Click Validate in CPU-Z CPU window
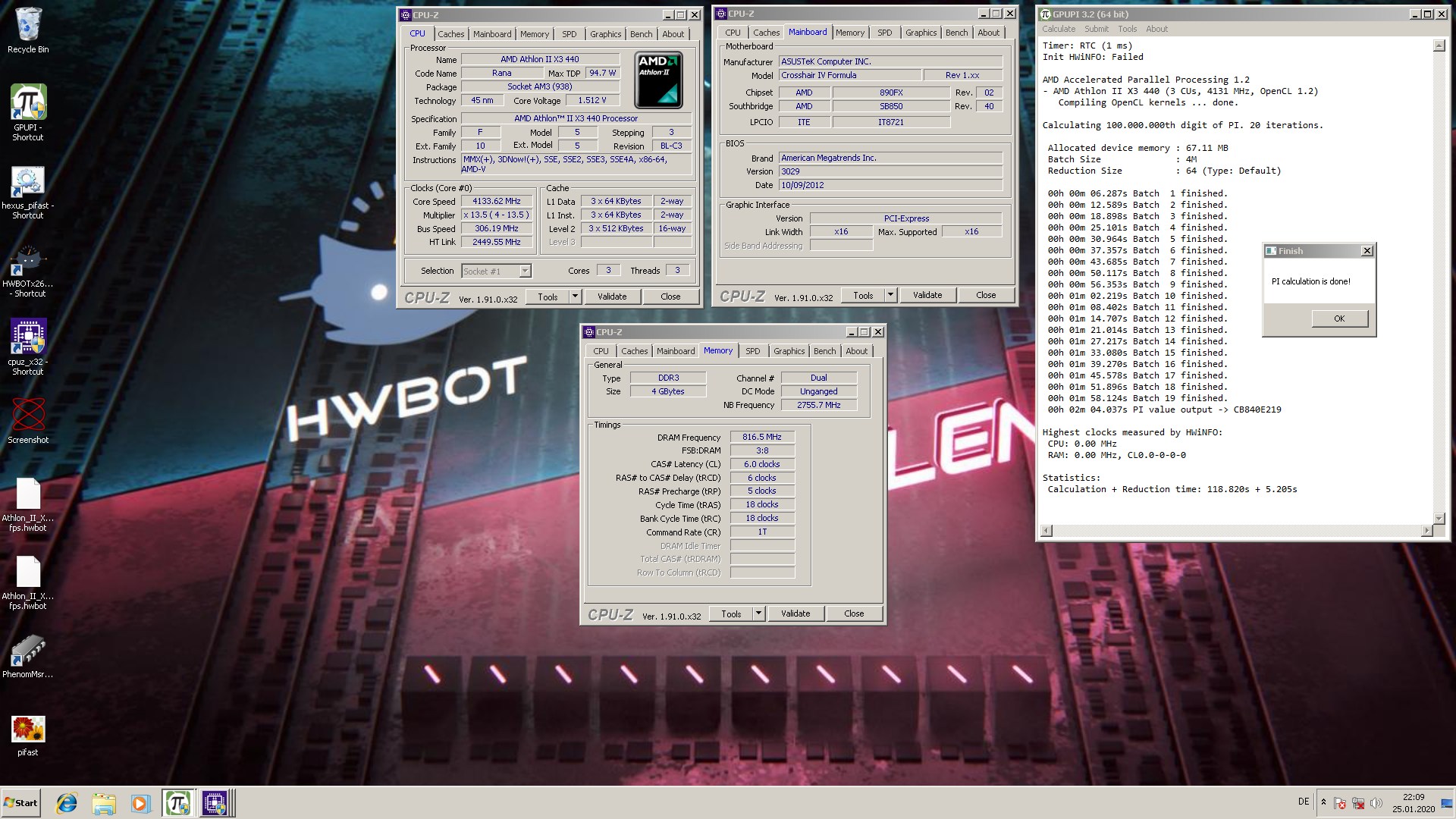 pos(612,297)
